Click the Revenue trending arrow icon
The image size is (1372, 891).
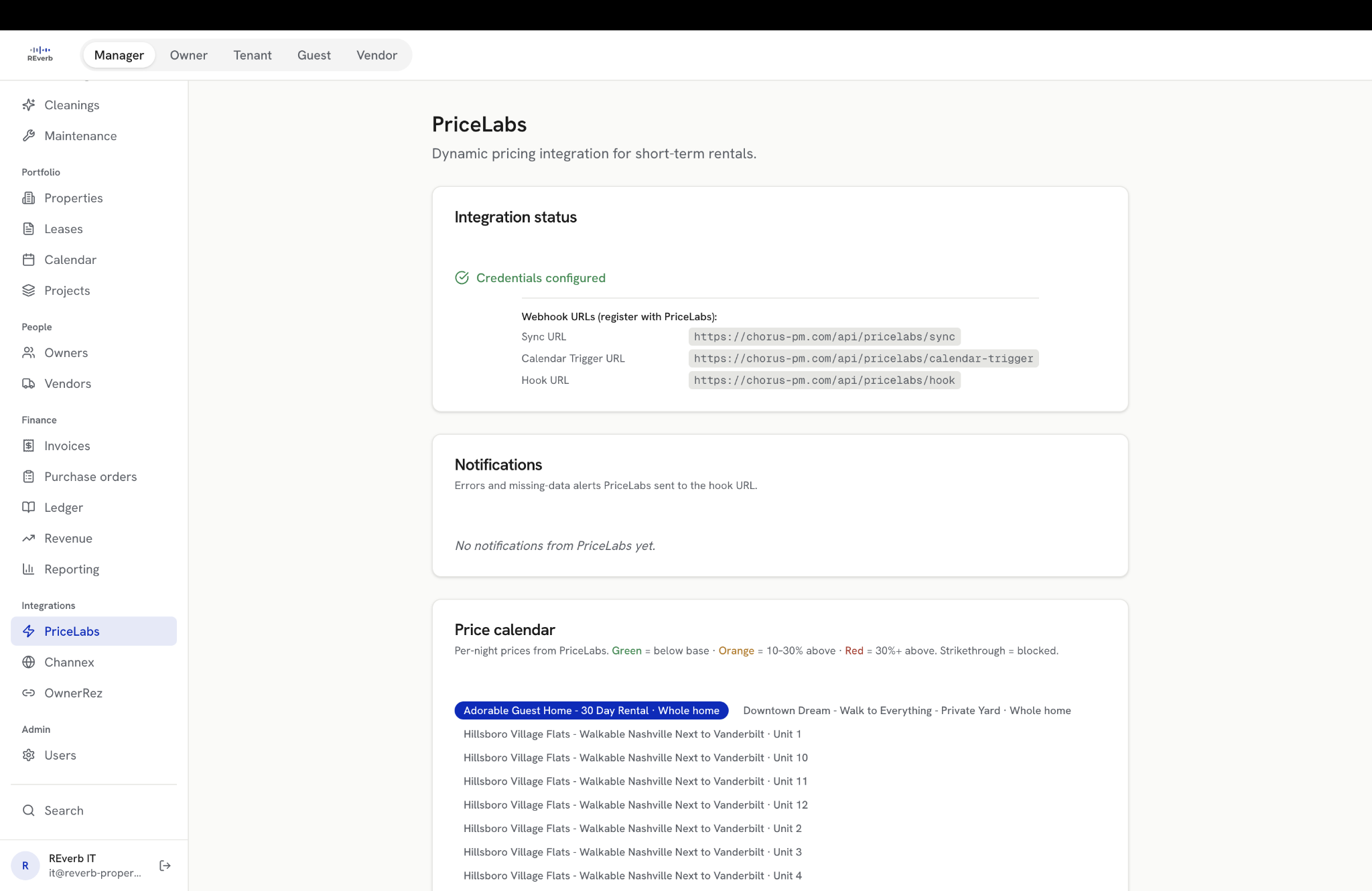[x=29, y=539]
